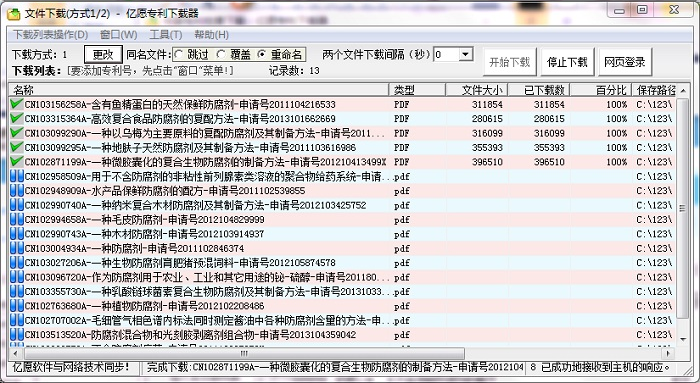This screenshot has height=383, width=700.
Task: Click green checkmark icon of CN103315364A row
Action: [x=17, y=118]
